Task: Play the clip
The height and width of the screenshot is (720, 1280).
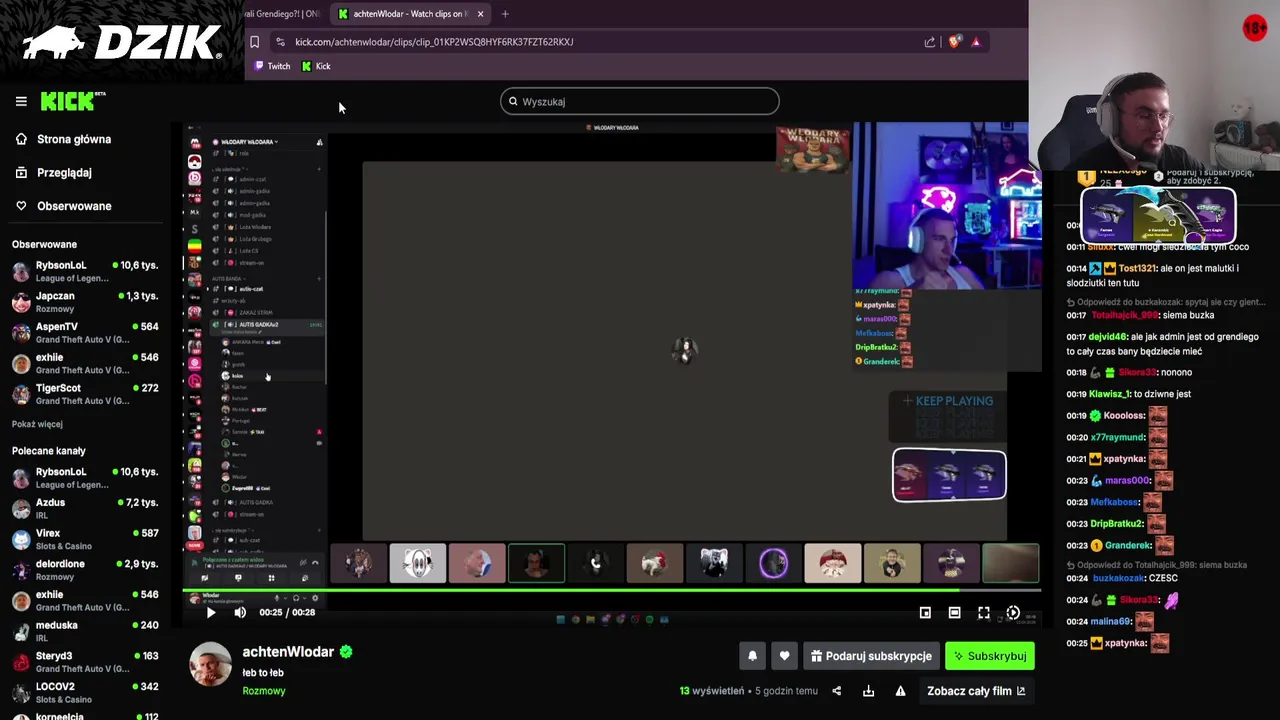Action: pos(211,612)
